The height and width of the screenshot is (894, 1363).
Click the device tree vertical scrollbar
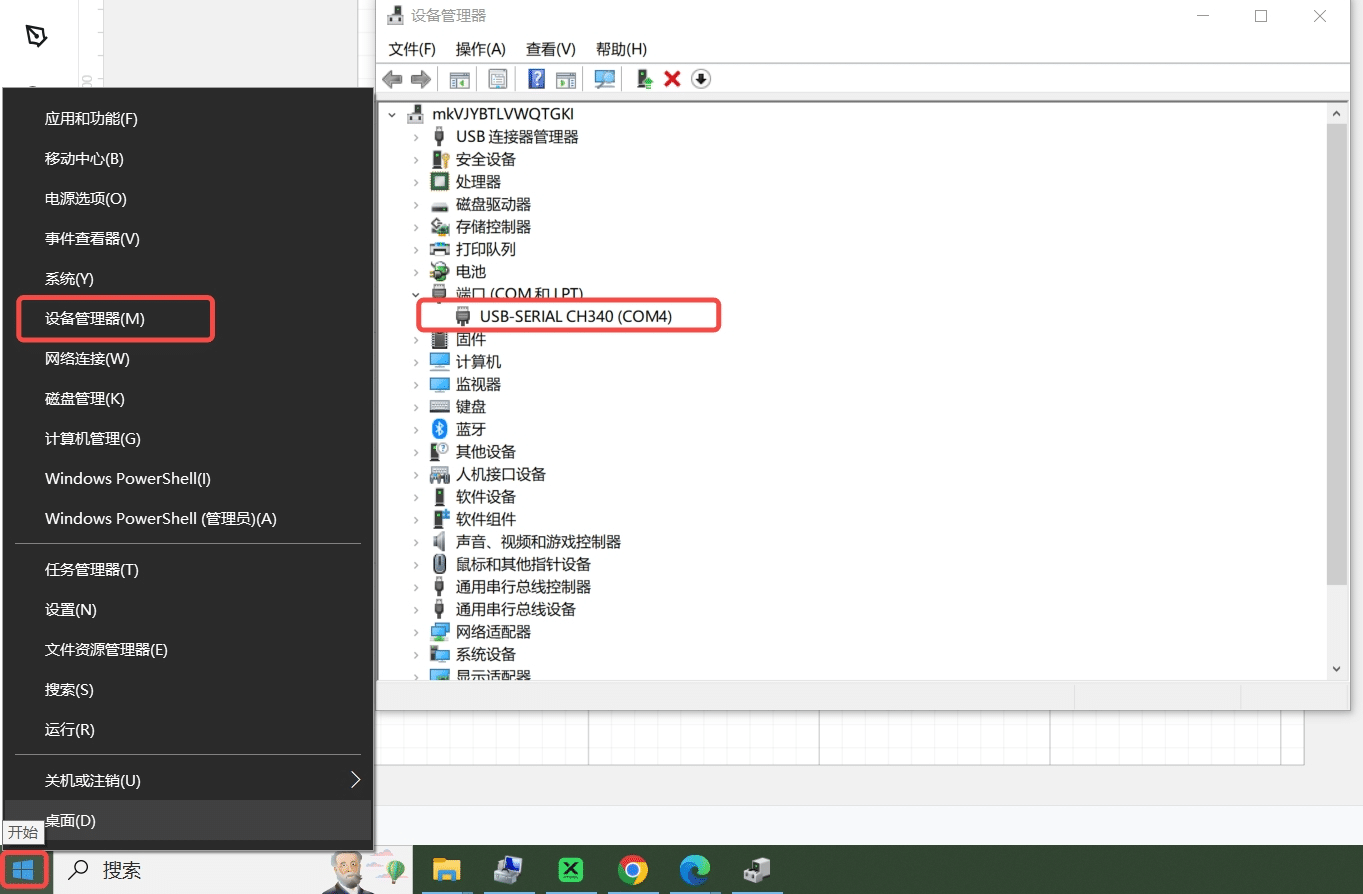pos(1336,350)
